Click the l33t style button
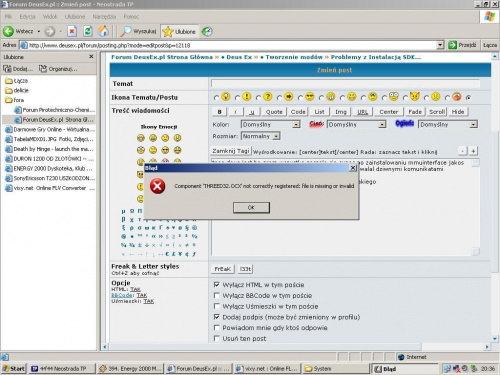Screen dimensions: 500x375 (x=245, y=269)
